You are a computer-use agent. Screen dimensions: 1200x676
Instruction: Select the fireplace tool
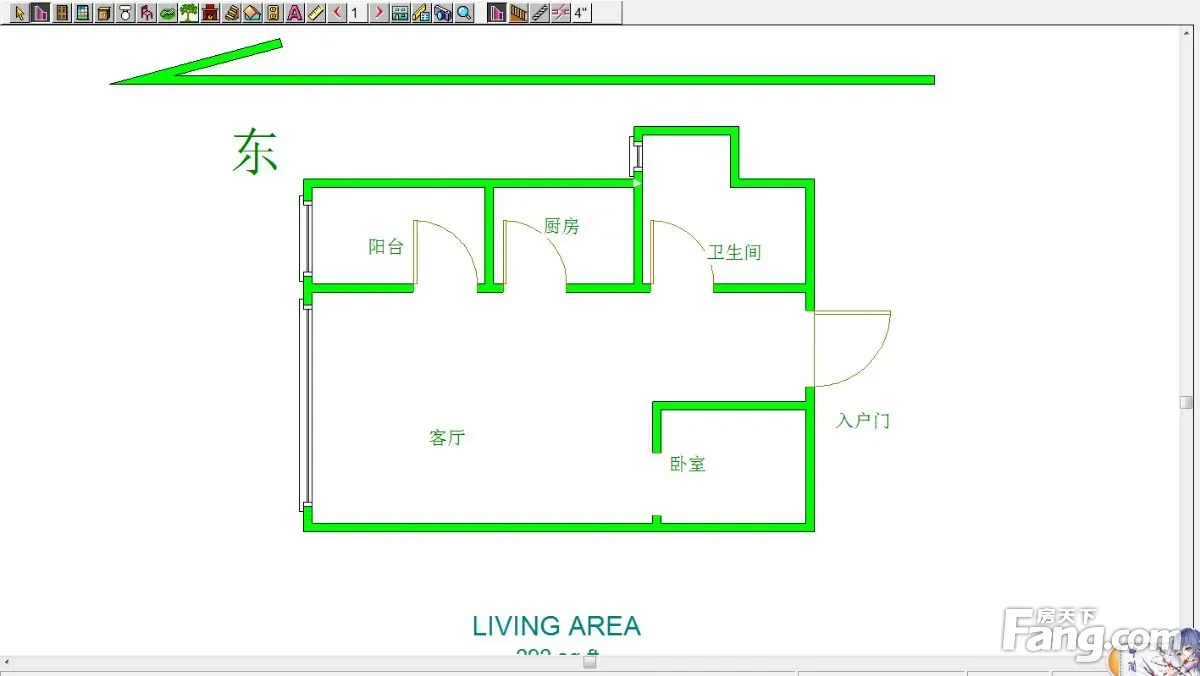pos(210,13)
